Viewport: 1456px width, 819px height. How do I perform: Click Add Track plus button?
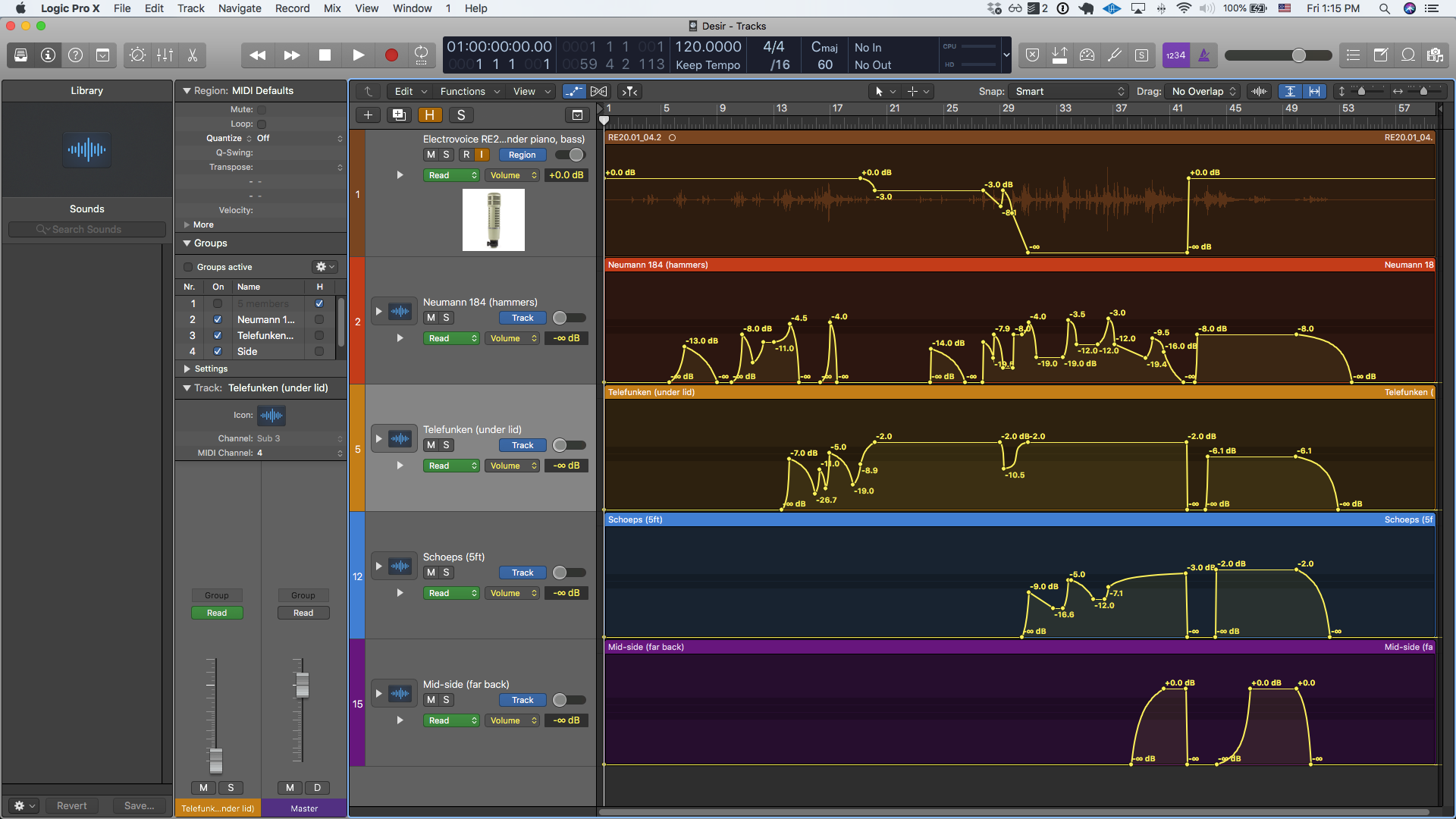(x=368, y=115)
